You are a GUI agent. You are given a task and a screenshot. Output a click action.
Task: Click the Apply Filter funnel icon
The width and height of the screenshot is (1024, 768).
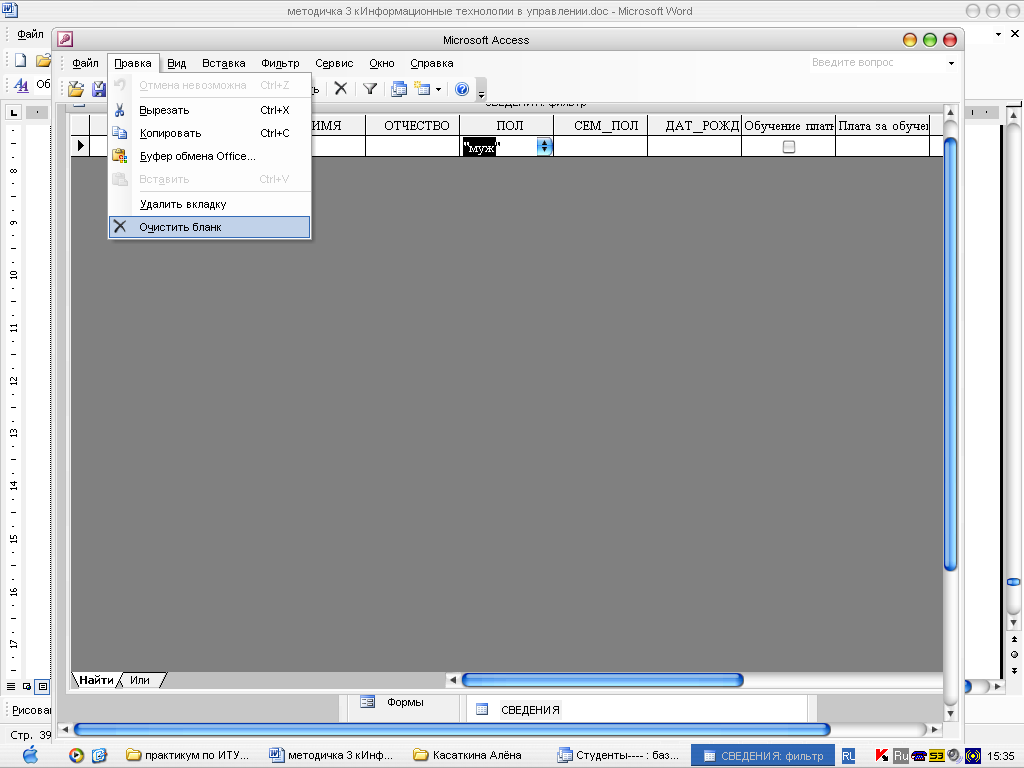point(370,88)
